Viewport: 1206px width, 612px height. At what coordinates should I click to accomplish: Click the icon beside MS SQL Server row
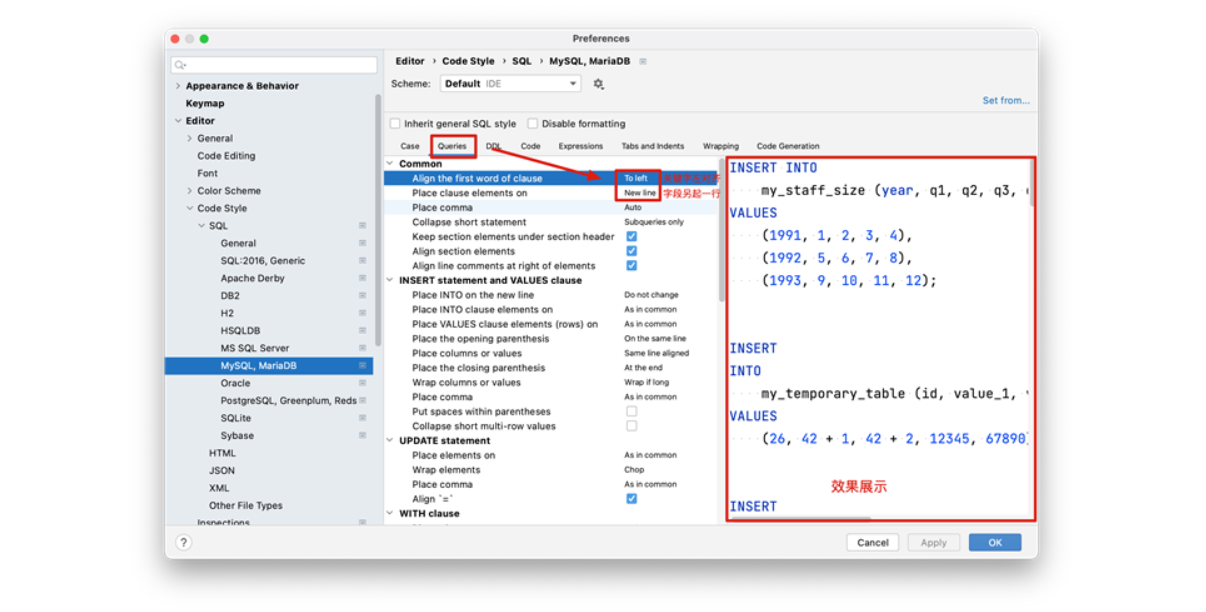tap(362, 348)
